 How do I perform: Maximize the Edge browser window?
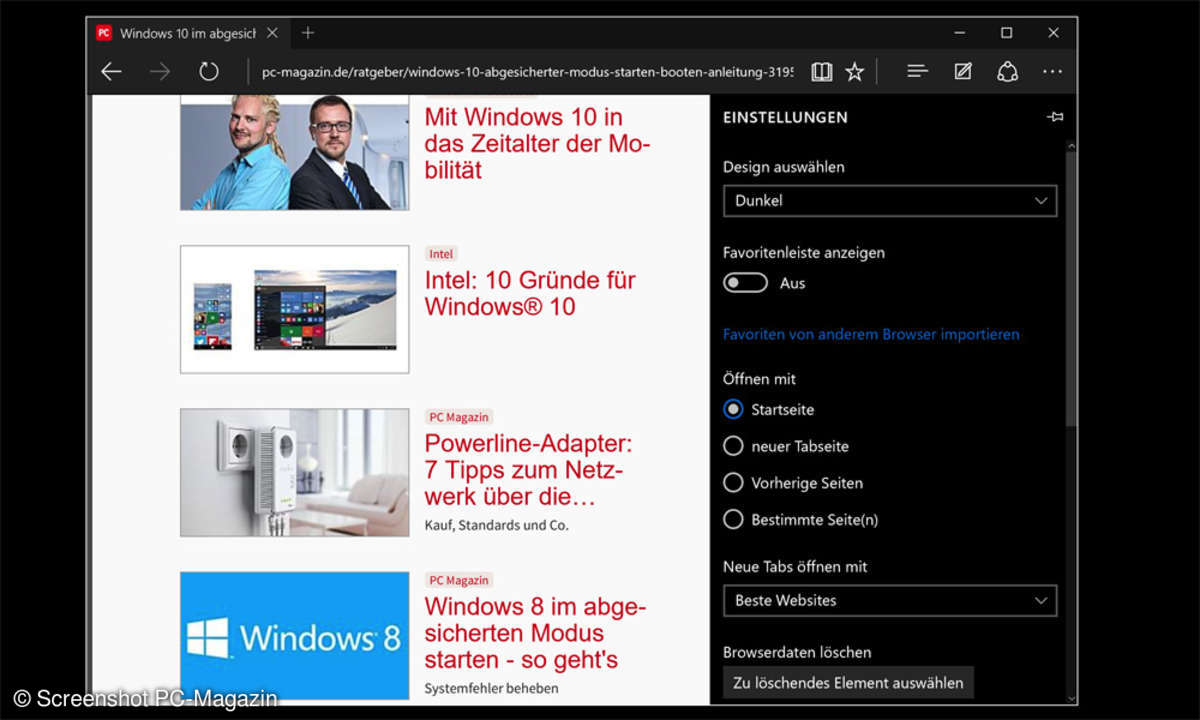1007,33
